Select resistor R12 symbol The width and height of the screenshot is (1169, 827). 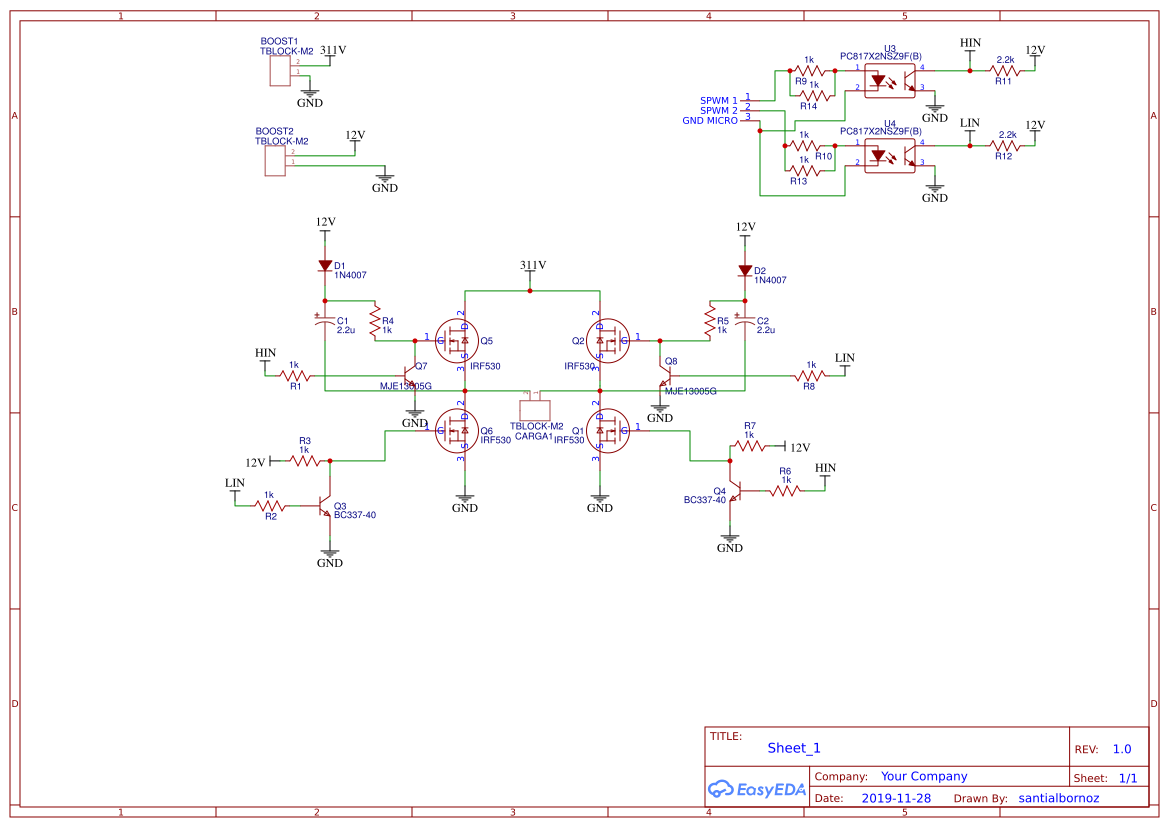point(1004,145)
